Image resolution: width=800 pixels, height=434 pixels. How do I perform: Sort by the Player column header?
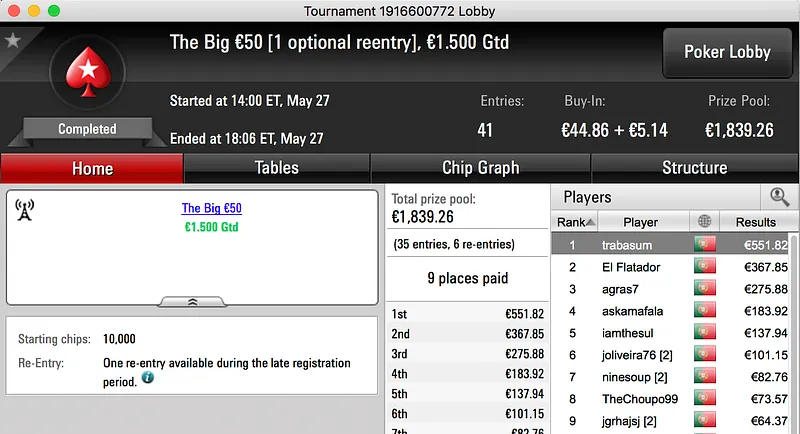point(640,222)
